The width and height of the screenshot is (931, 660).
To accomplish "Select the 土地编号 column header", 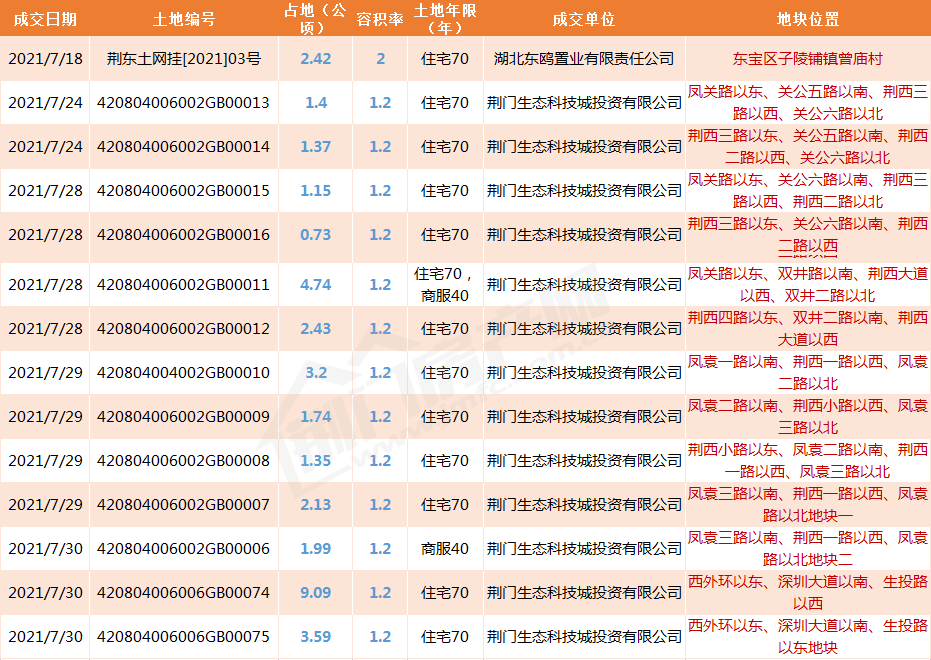I will click(x=183, y=19).
